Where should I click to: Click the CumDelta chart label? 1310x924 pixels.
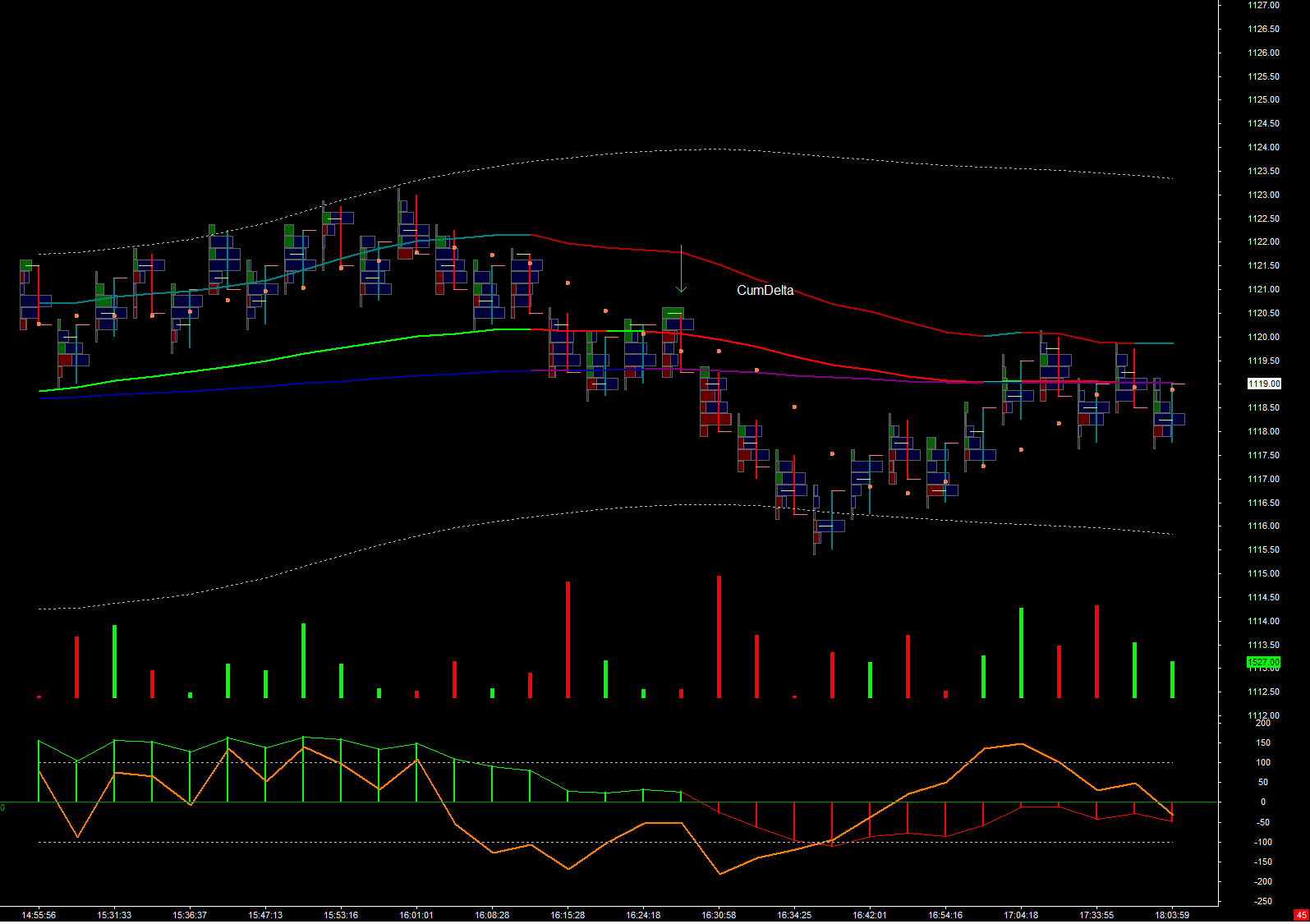[x=765, y=291]
